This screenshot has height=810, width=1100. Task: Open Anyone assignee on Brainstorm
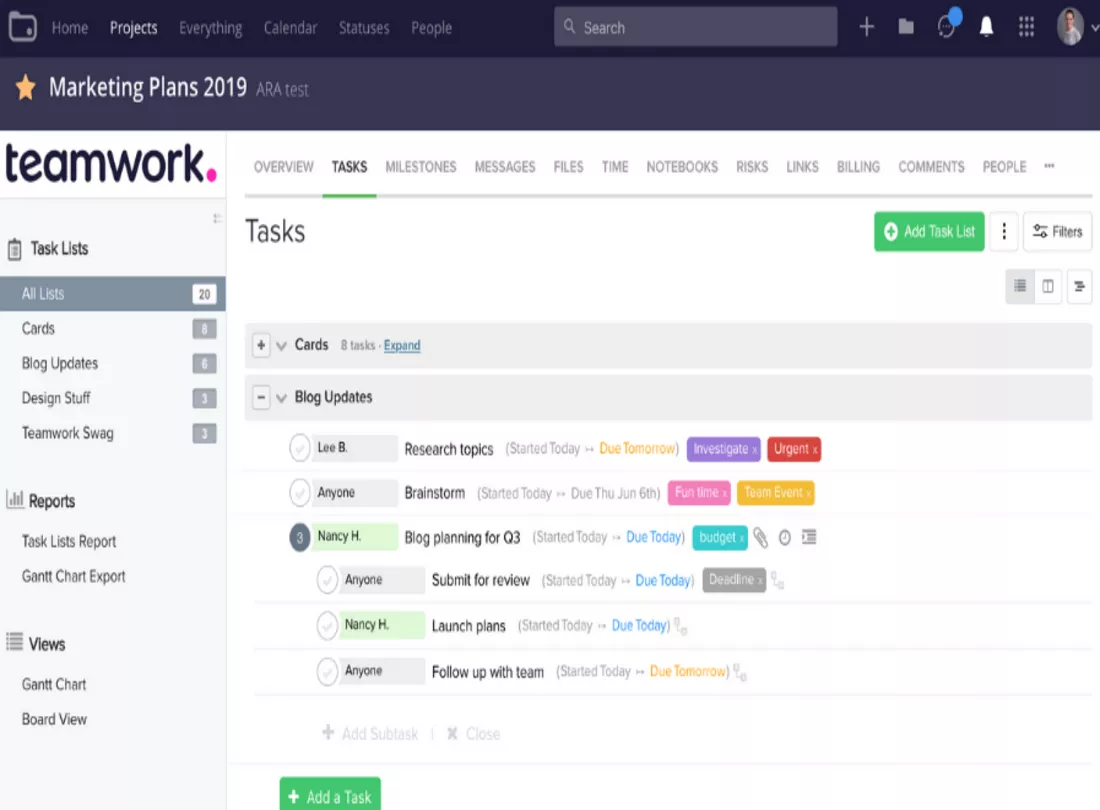pos(355,492)
